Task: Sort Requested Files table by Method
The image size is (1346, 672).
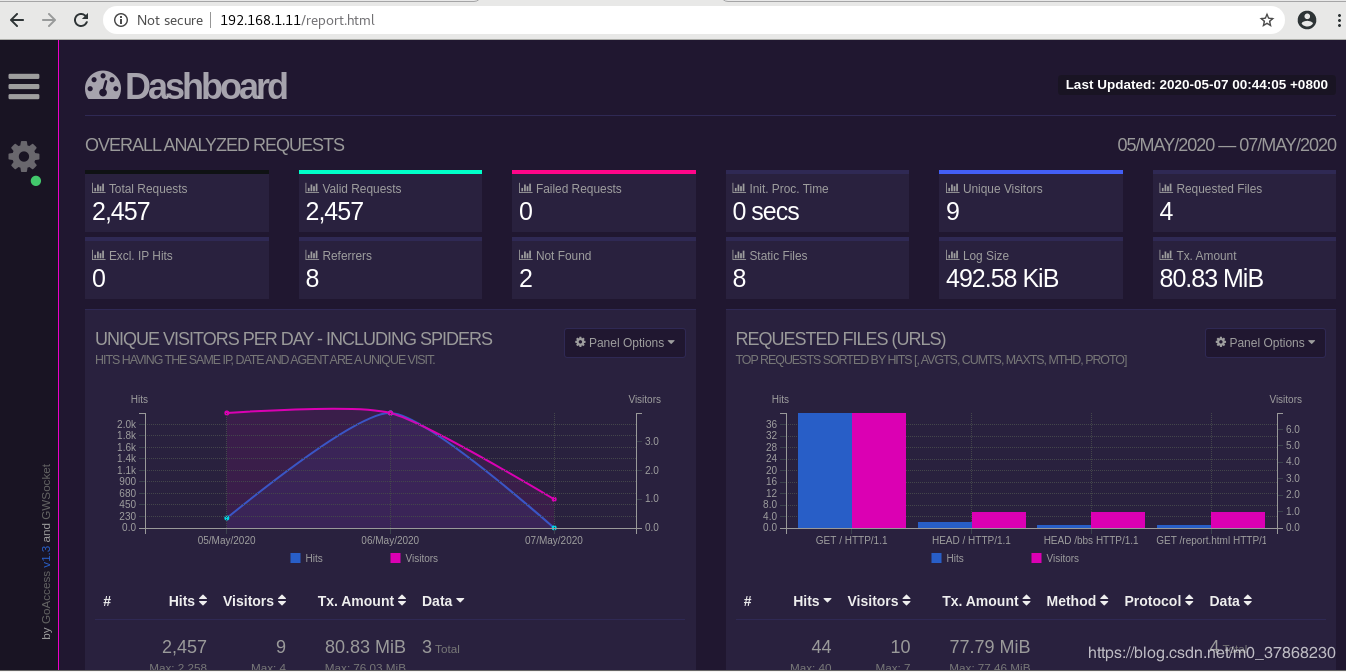Action: [x=1077, y=601]
